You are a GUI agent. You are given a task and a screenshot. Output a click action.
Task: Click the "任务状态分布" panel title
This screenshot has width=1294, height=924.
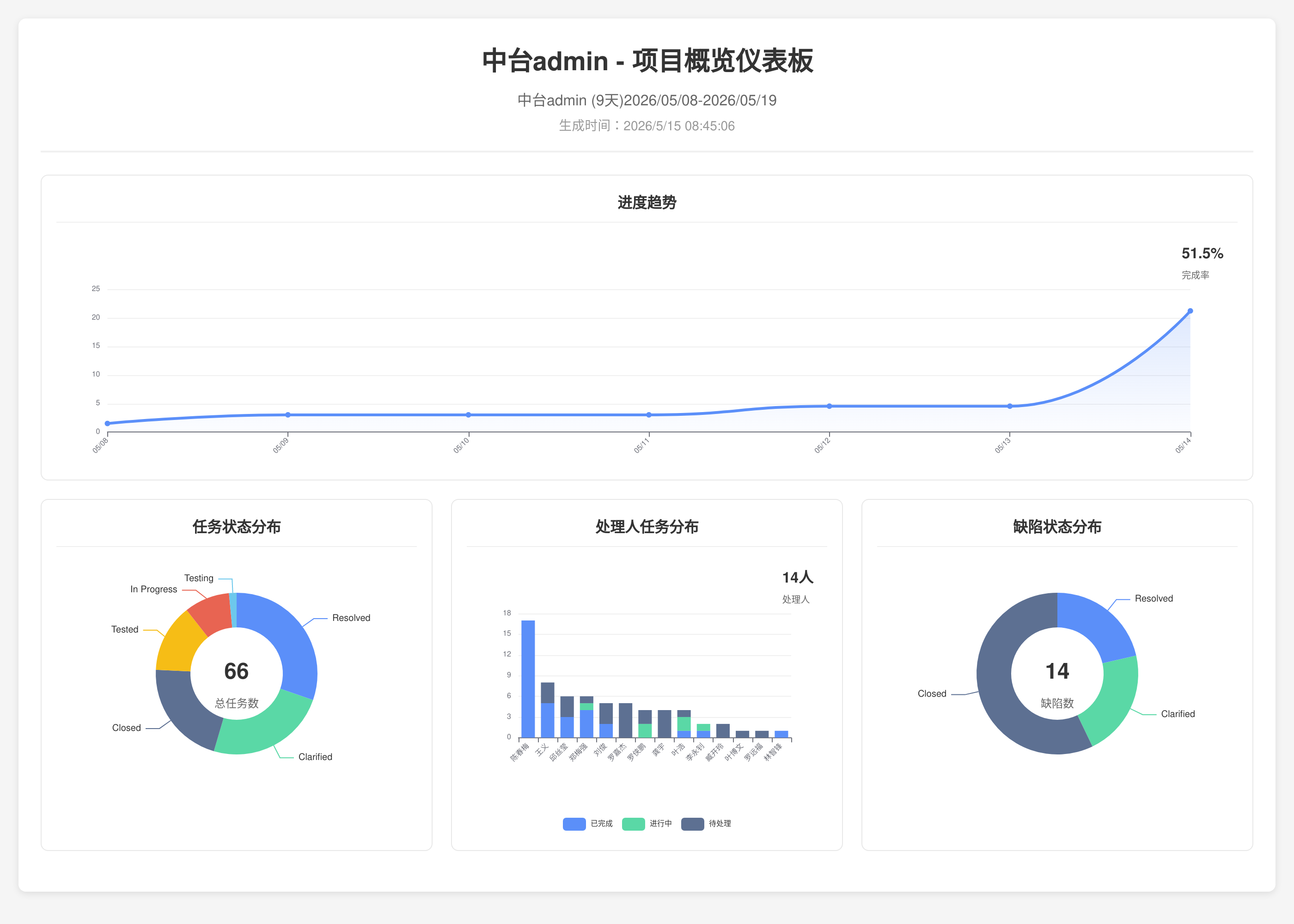(236, 527)
